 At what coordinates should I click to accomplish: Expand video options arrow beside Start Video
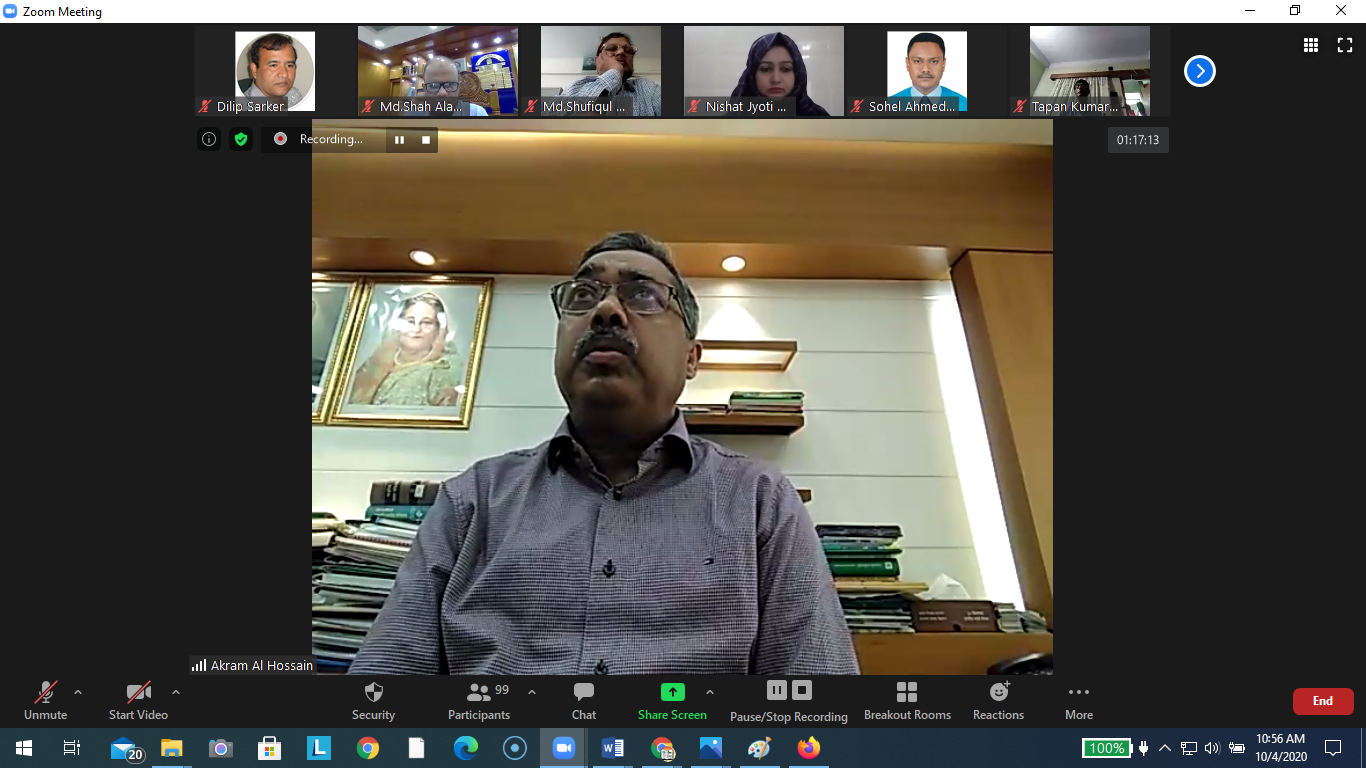pyautogui.click(x=176, y=692)
